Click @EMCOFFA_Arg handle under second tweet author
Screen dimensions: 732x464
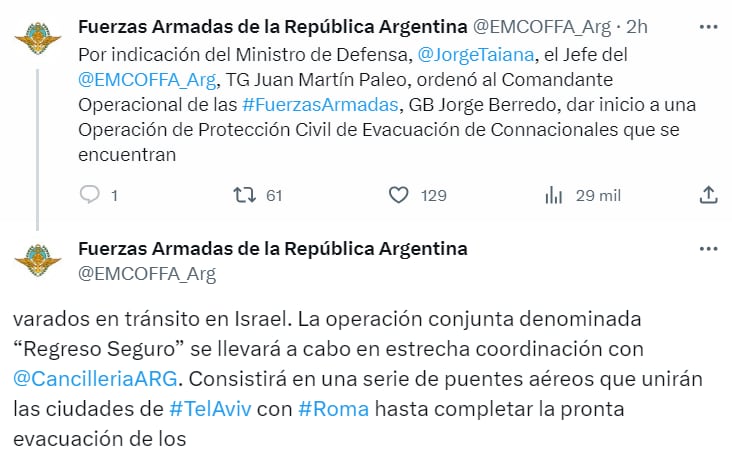146,273
